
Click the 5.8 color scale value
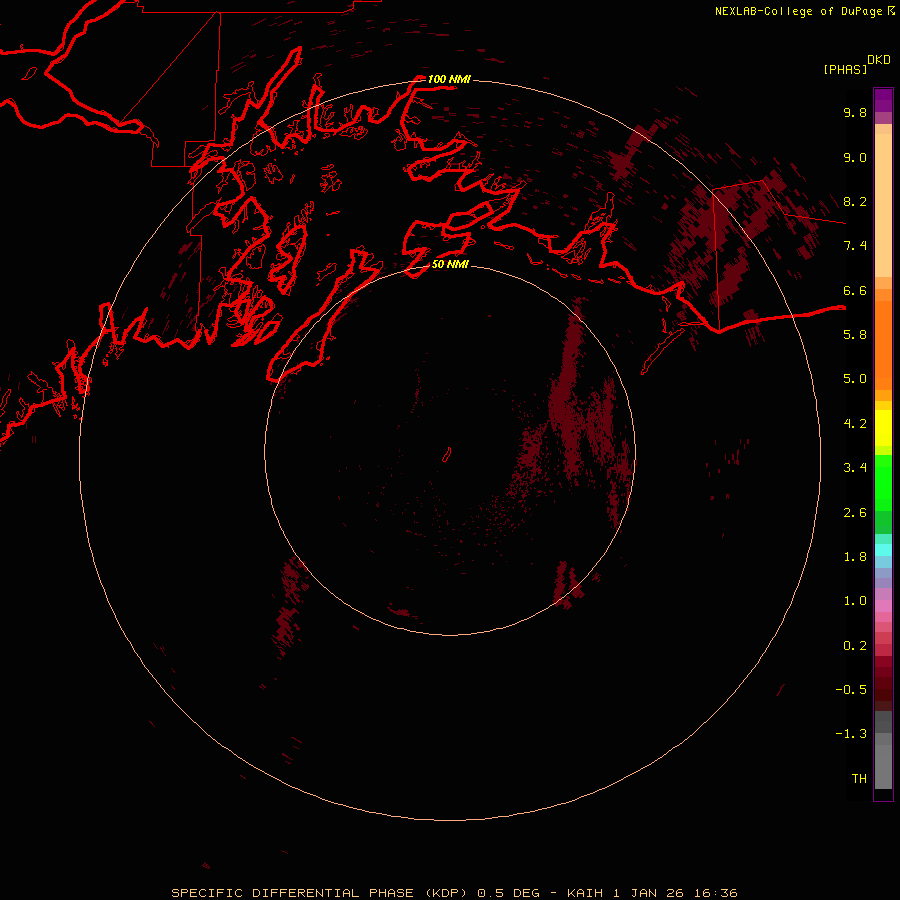(855, 335)
